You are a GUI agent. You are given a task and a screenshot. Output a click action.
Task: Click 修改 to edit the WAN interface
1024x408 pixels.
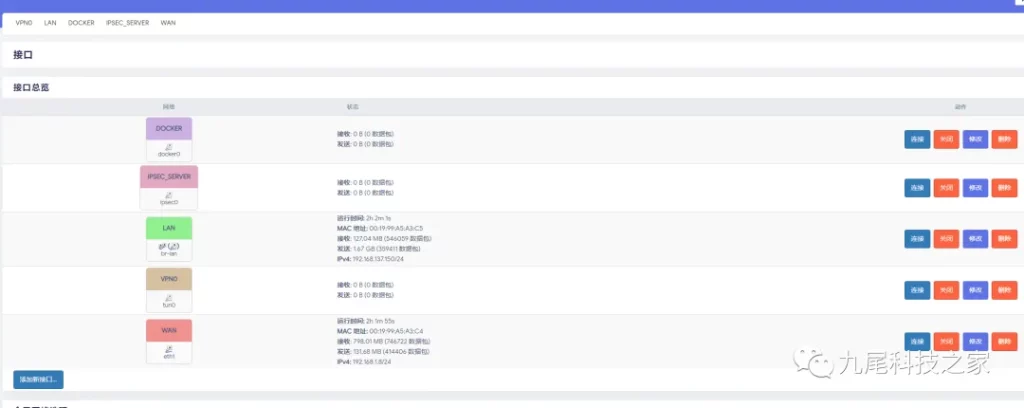coord(975,340)
